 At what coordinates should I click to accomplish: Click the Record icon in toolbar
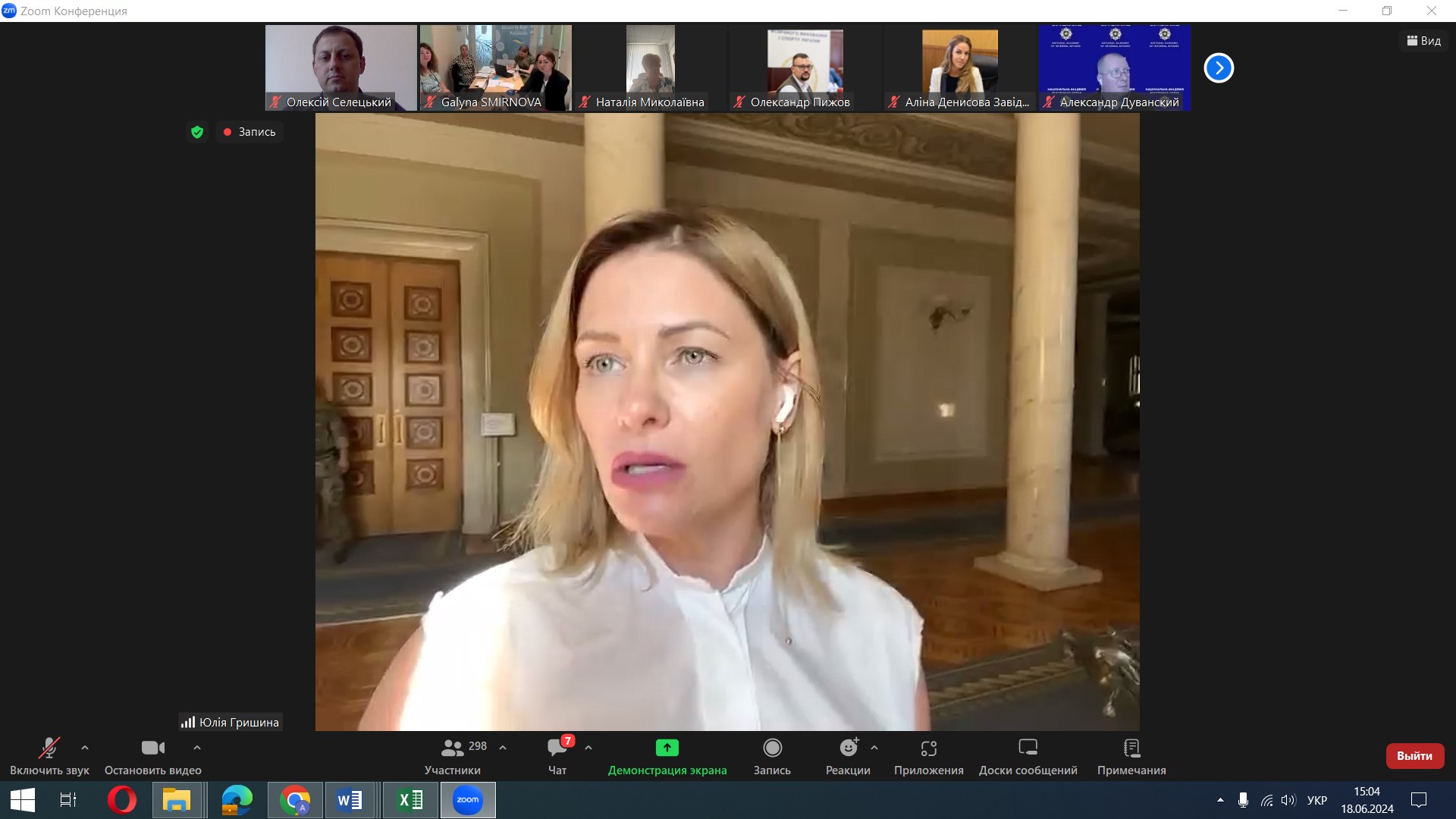[x=772, y=748]
